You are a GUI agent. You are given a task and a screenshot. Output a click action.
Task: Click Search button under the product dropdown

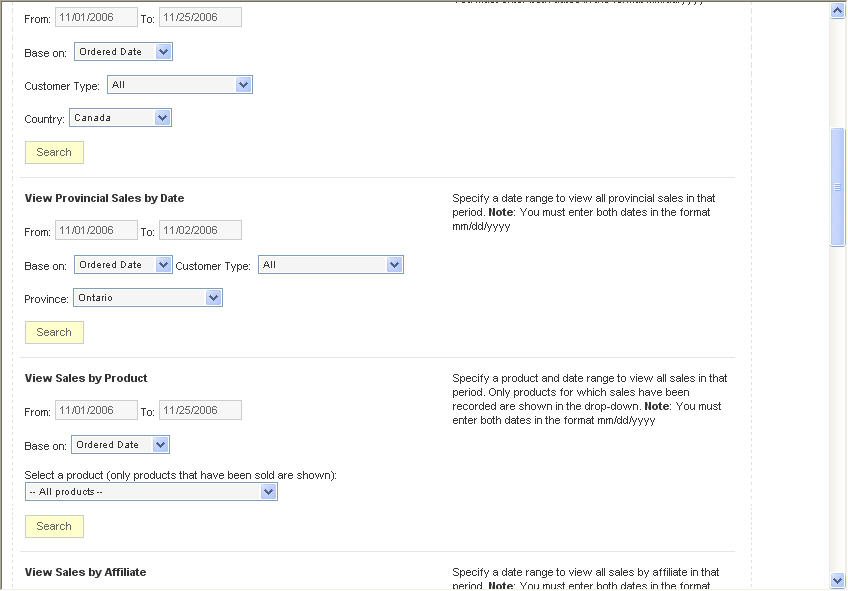point(54,526)
